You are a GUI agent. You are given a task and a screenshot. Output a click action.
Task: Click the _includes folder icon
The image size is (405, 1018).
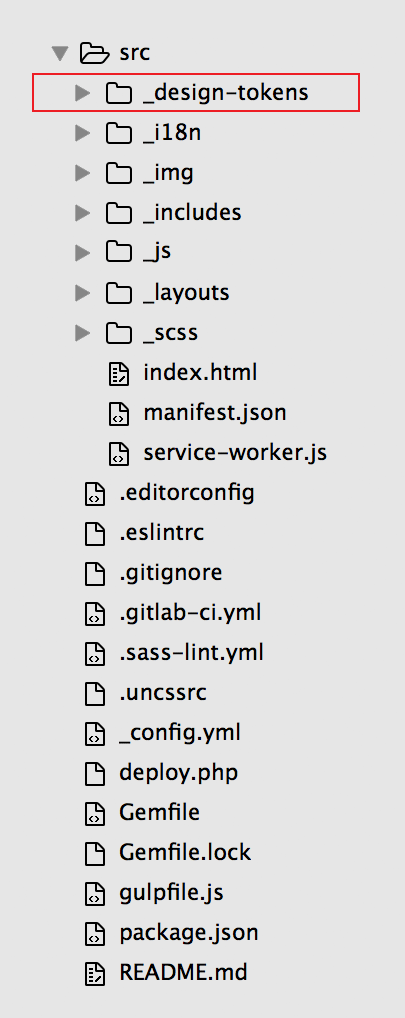pyautogui.click(x=118, y=213)
